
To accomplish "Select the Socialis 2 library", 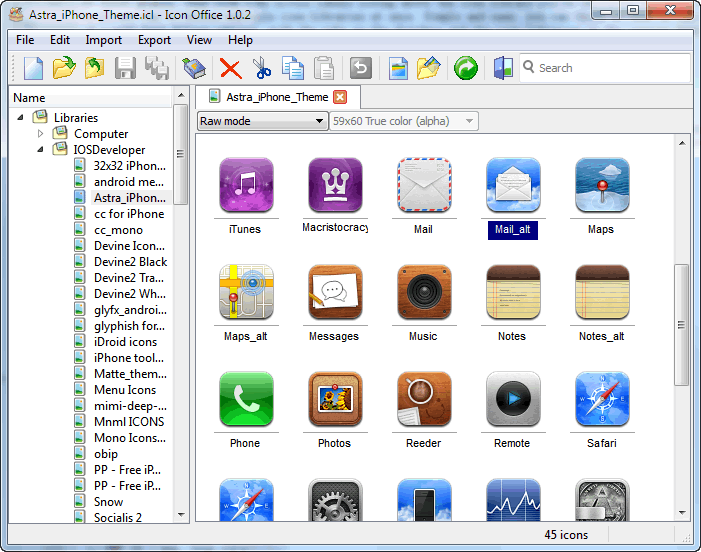I will coord(118,518).
